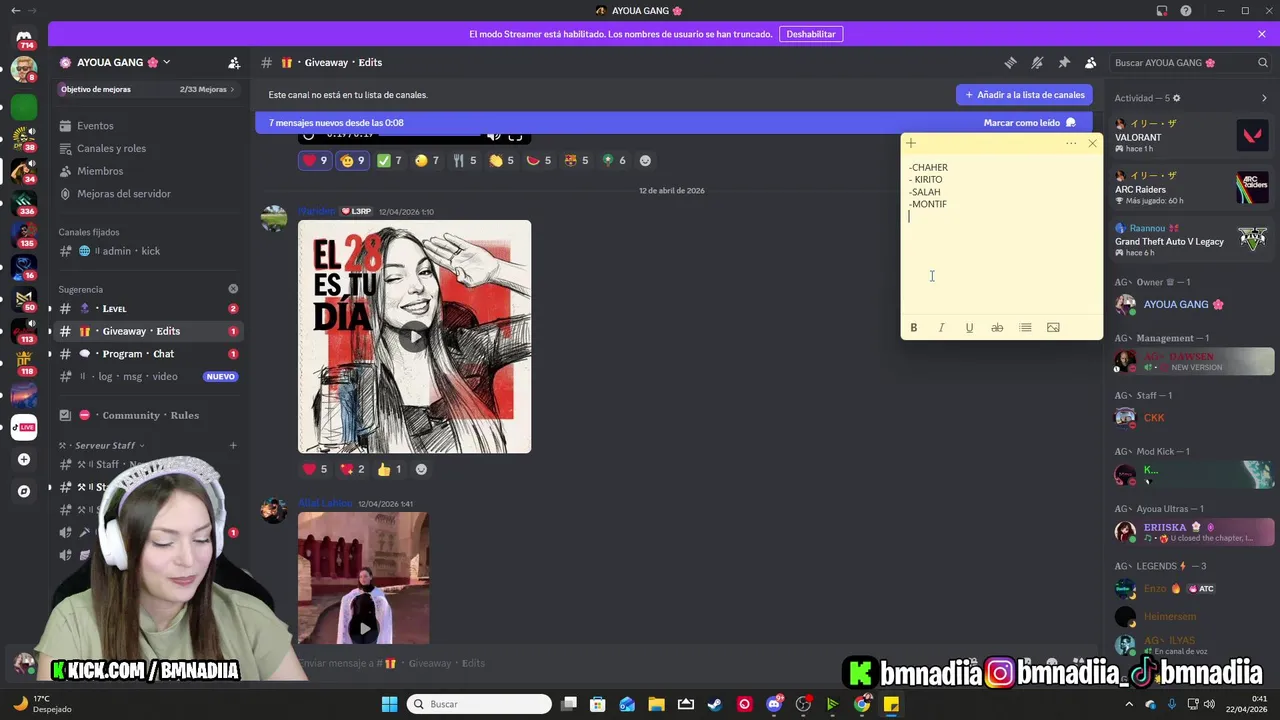Open pinned messages in channel header
Screen dimensions: 1280x720
coord(1064,62)
